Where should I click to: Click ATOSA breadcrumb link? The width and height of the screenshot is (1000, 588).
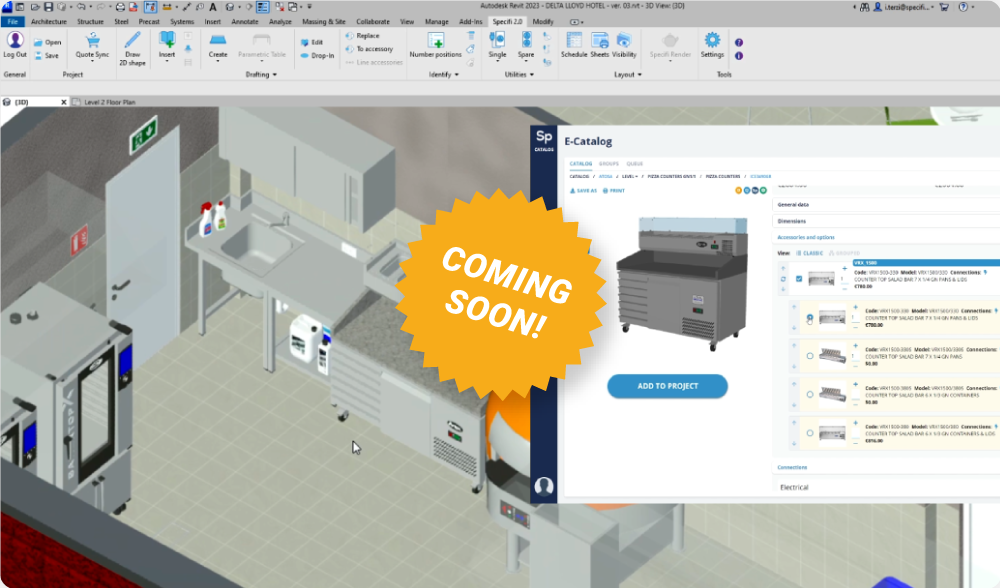[x=605, y=177]
